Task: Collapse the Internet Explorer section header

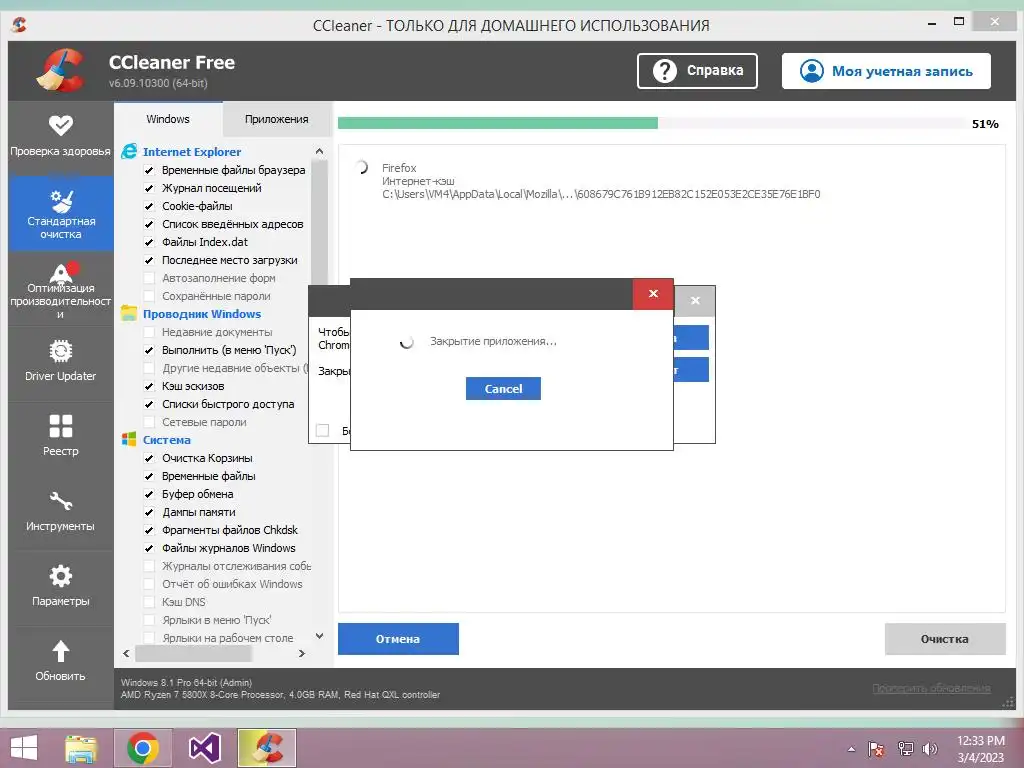Action: pyautogui.click(x=192, y=152)
